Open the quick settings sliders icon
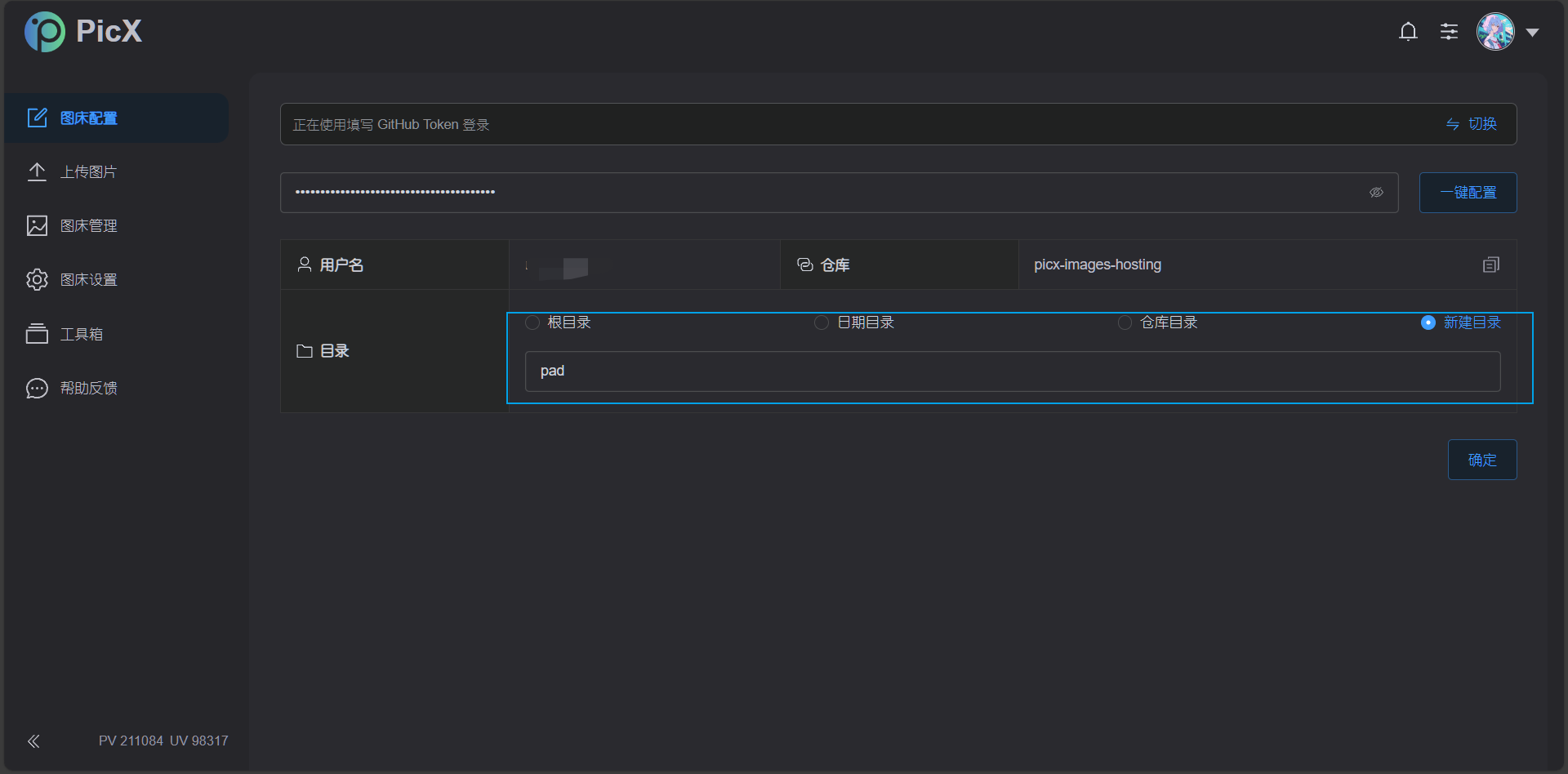This screenshot has height=774, width=1568. (1449, 32)
